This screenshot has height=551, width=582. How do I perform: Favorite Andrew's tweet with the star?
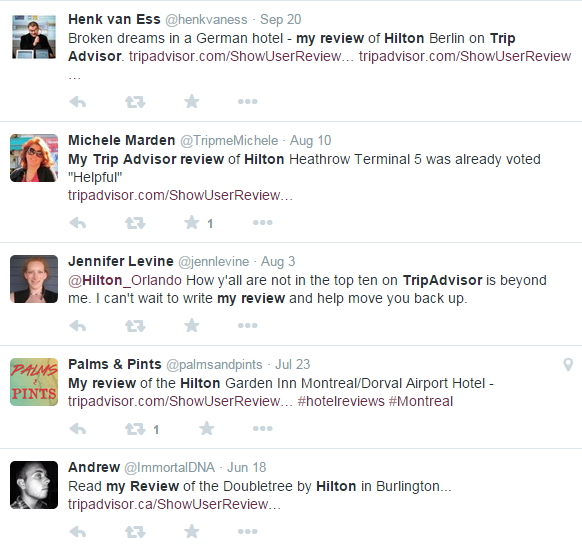pyautogui.click(x=192, y=531)
